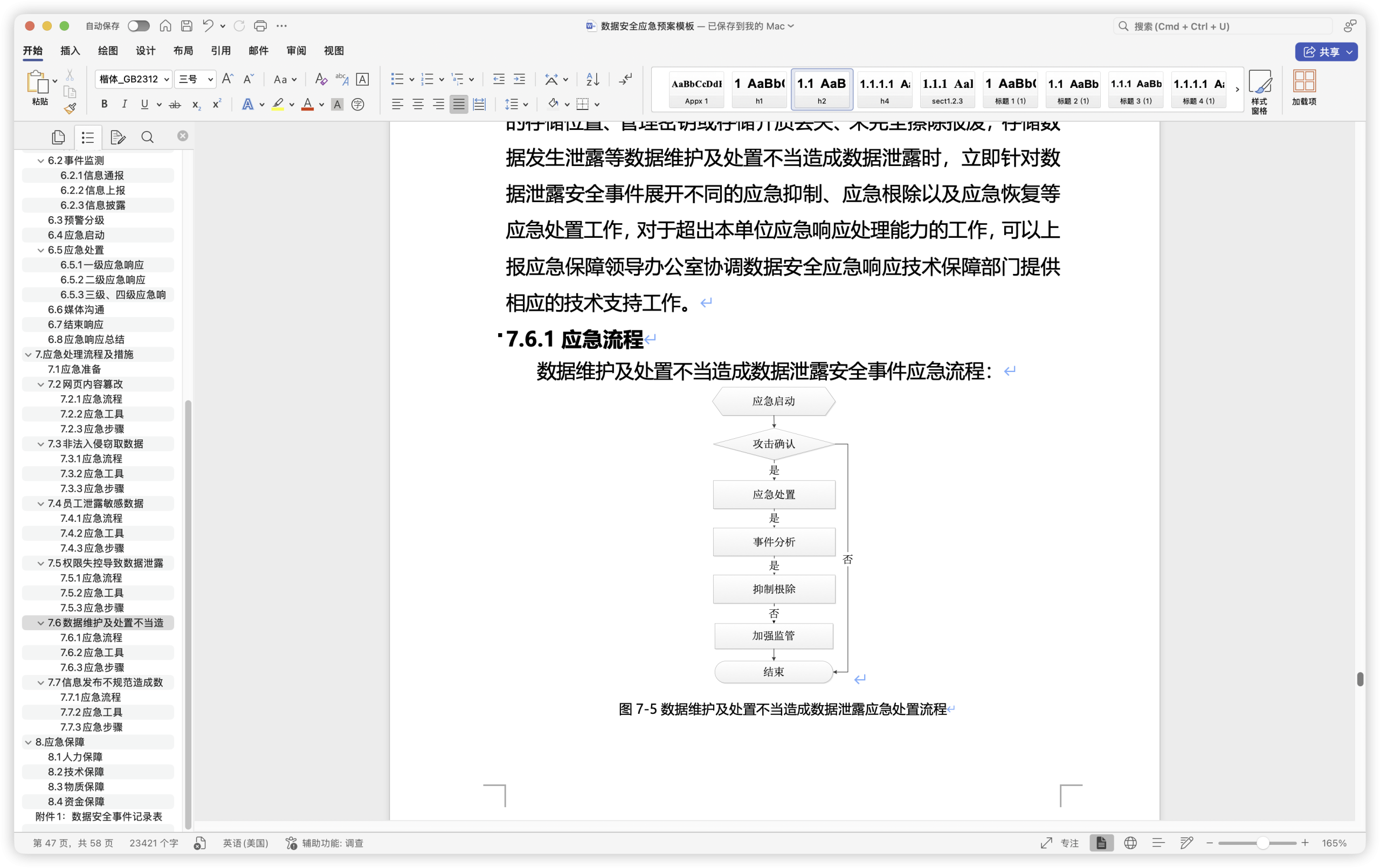Click the Format Painter brush icon
This screenshot has height=868, width=1380.
(70, 108)
